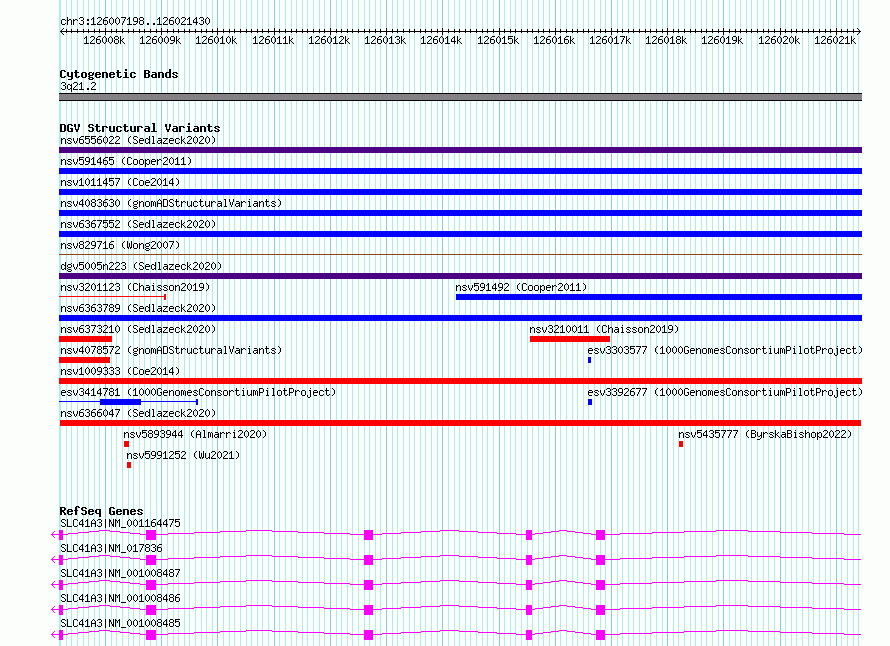This screenshot has width=890, height=646.
Task: Click the SLC41A3|NM_001164475 transcript label
Action: point(120,523)
